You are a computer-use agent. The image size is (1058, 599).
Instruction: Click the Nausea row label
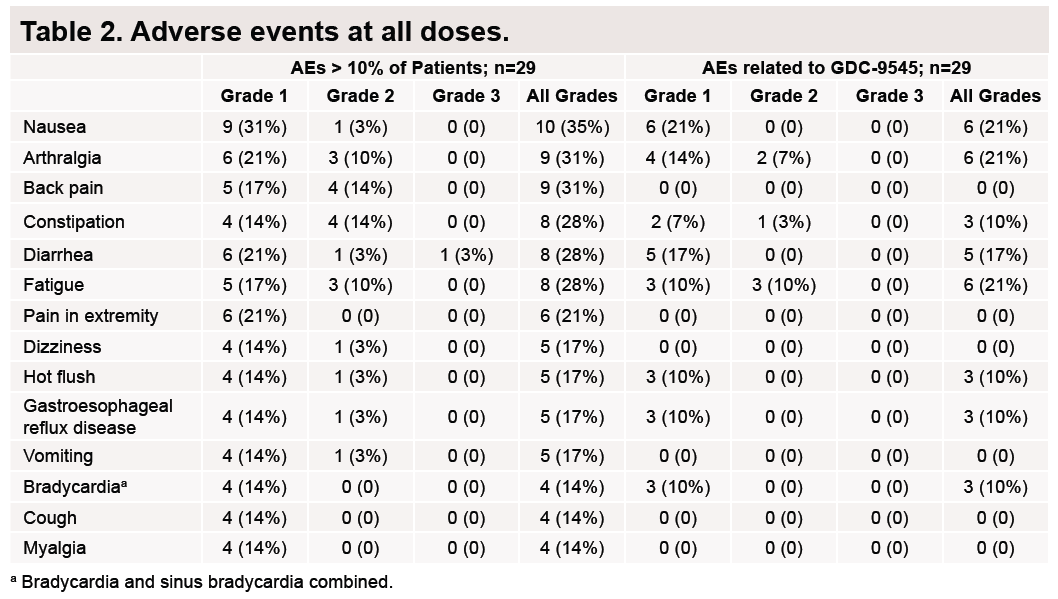[x=55, y=127]
